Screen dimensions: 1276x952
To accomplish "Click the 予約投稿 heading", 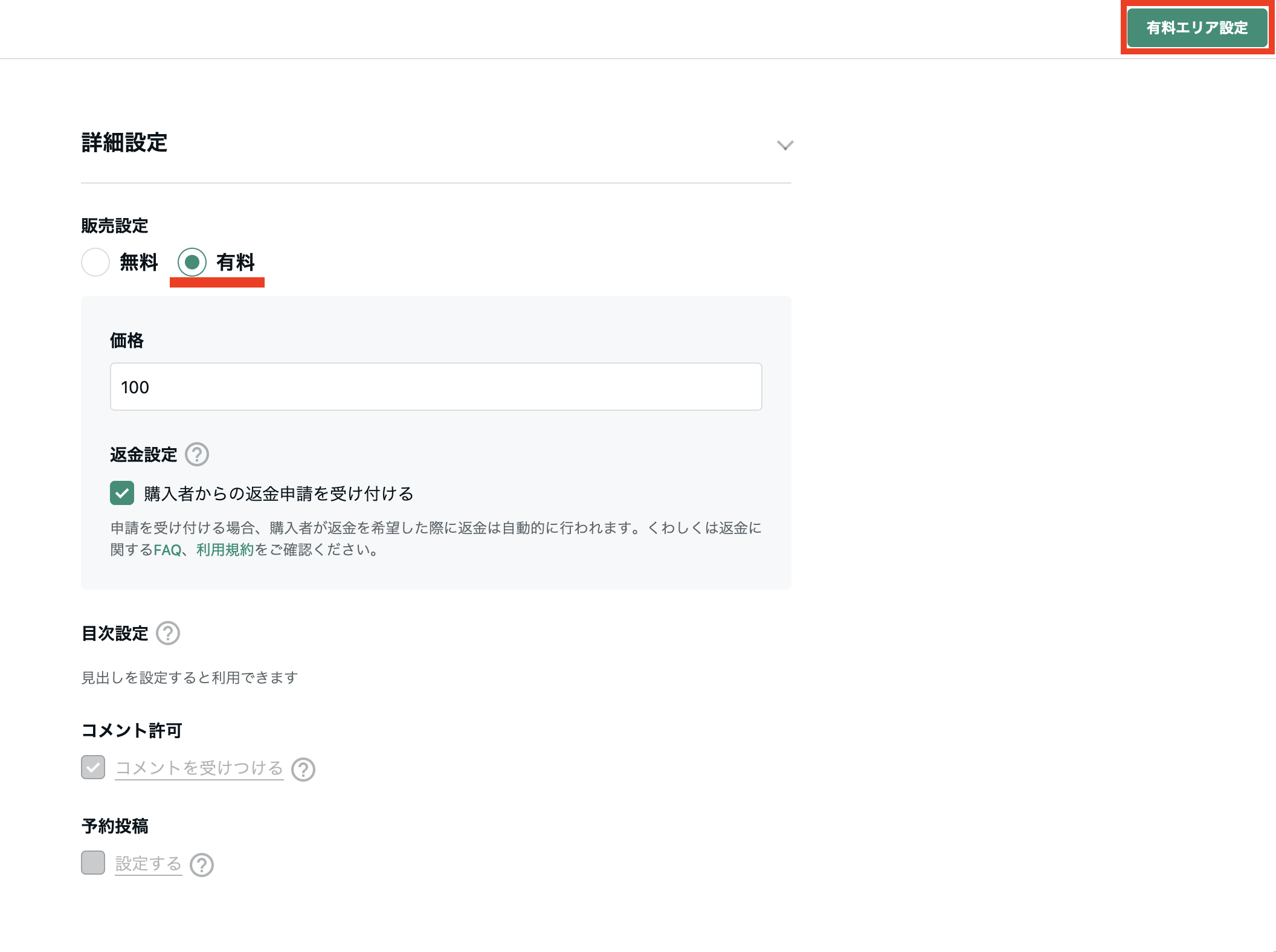I will [x=115, y=826].
